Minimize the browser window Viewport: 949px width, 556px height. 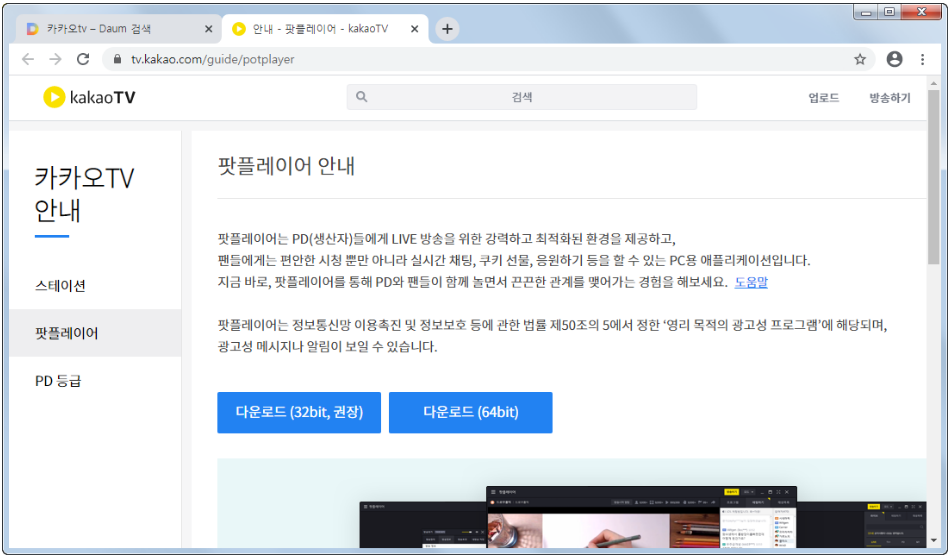coord(866,11)
